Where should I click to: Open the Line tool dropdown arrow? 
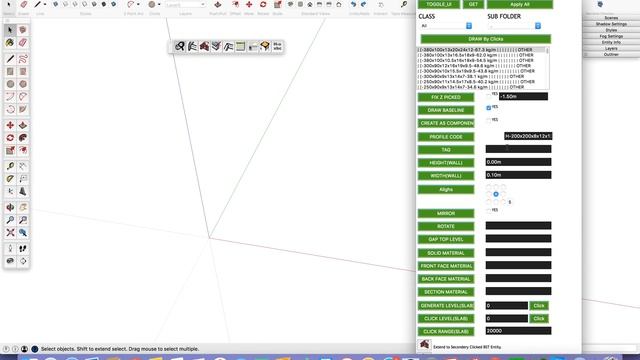pos(44,4)
